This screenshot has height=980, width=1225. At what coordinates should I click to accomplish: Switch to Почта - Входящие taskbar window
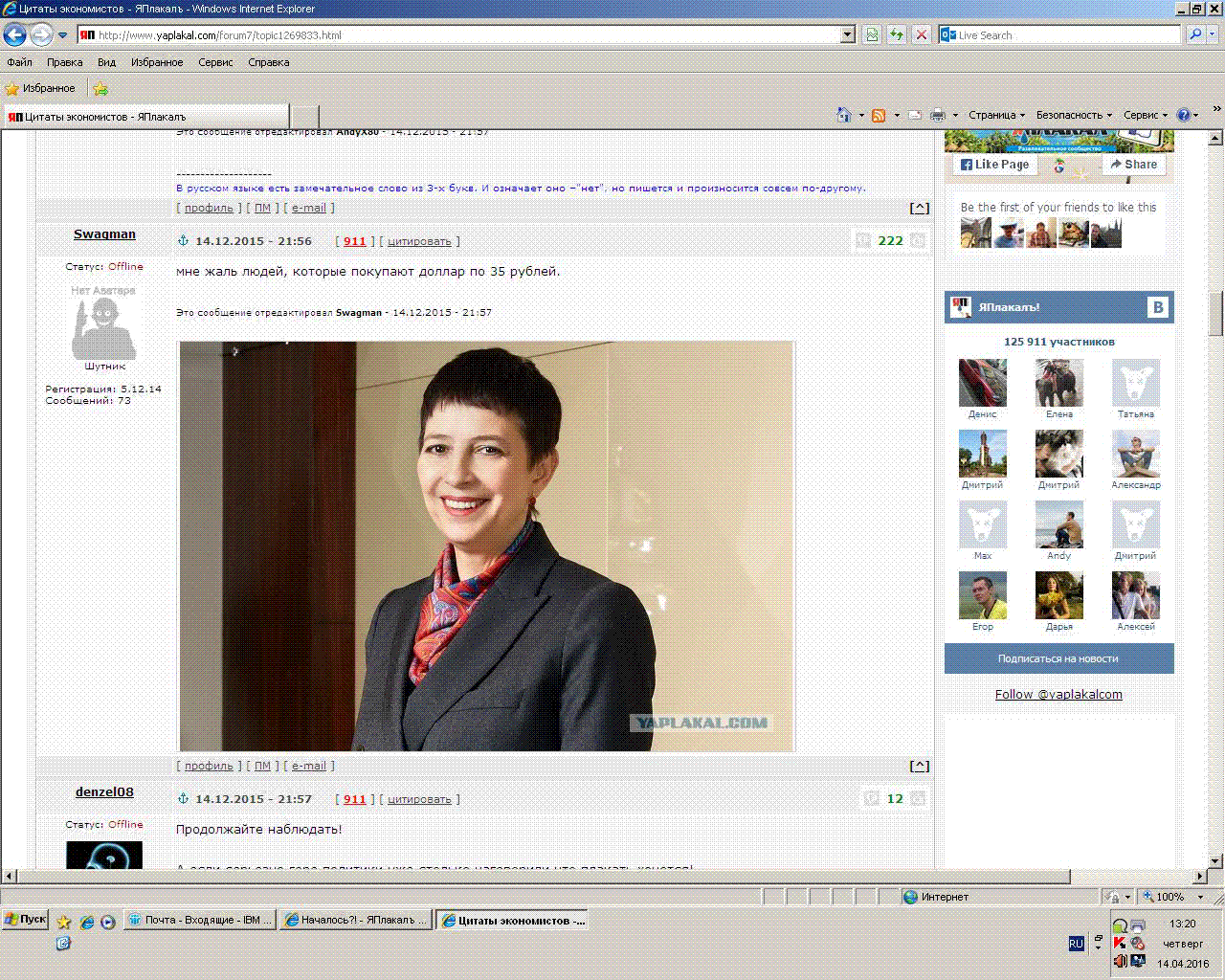click(201, 920)
